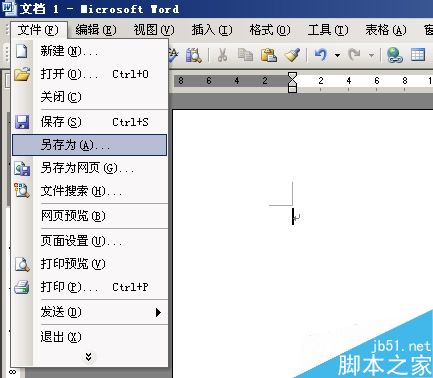Click the open folder icon in menu
Image resolution: width=433 pixels, height=378 pixels.
(22, 74)
